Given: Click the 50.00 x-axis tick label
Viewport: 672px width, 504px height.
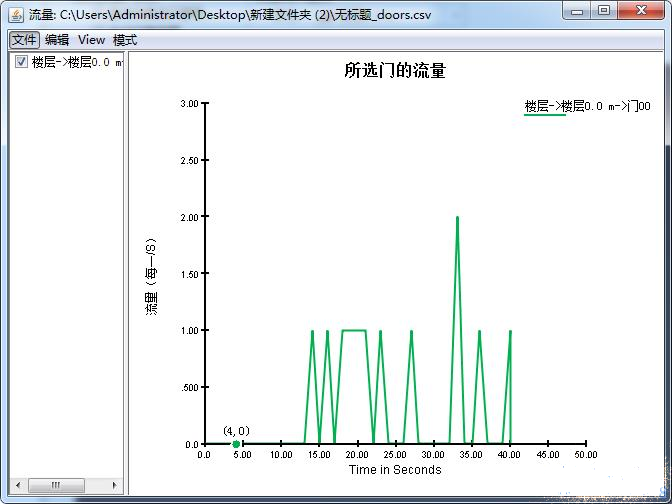Looking at the screenshot, I should [x=585, y=455].
